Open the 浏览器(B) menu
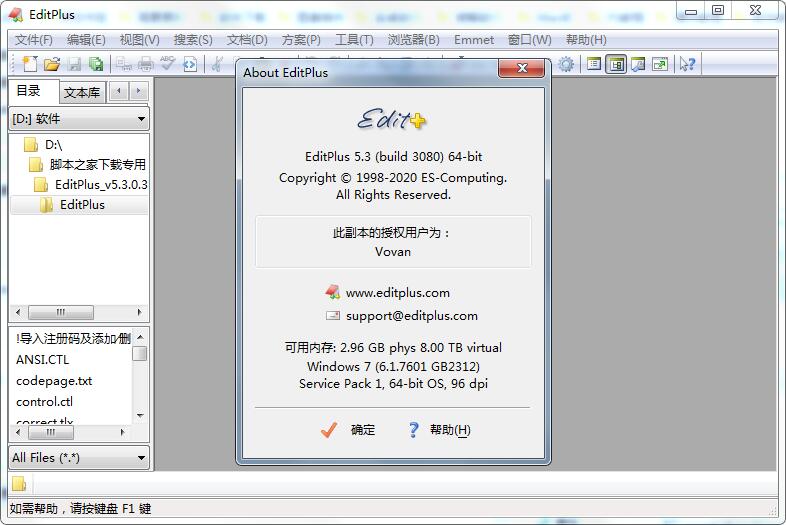The image size is (786, 525). coord(414,40)
